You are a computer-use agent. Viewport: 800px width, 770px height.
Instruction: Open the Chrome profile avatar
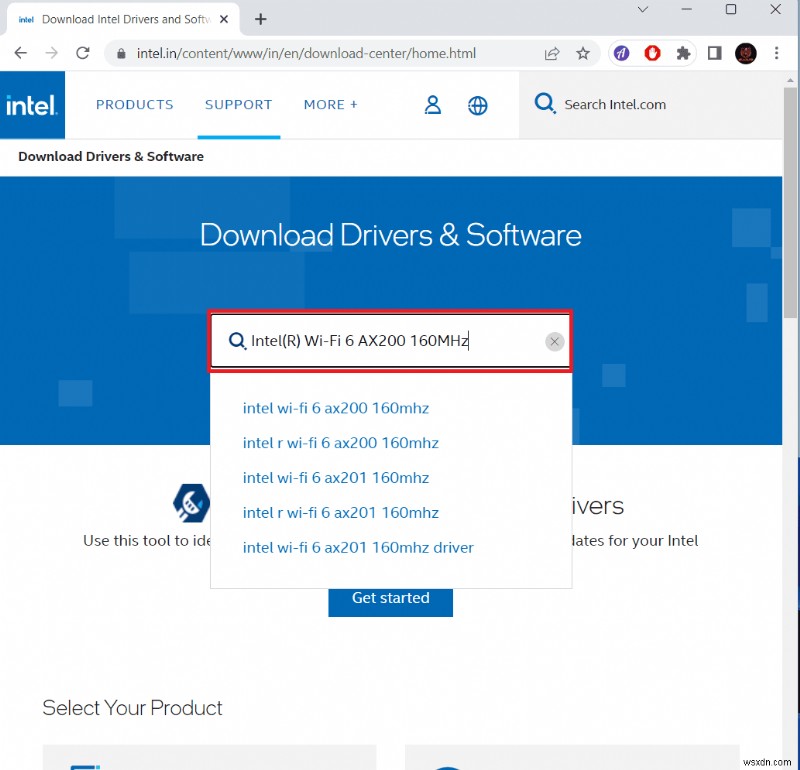[x=745, y=53]
